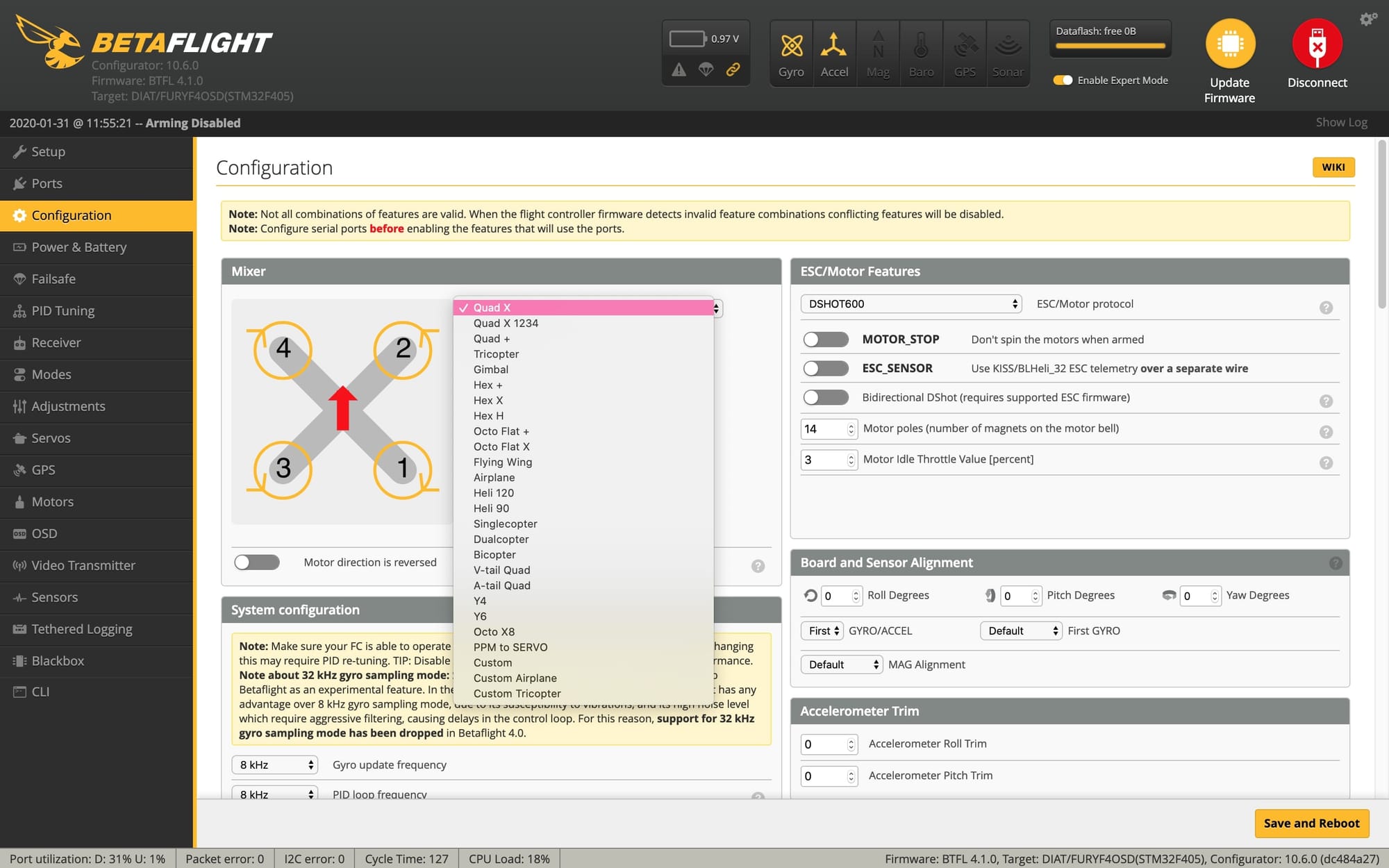Open help for Motor Idle Throttle Value

(x=1326, y=462)
